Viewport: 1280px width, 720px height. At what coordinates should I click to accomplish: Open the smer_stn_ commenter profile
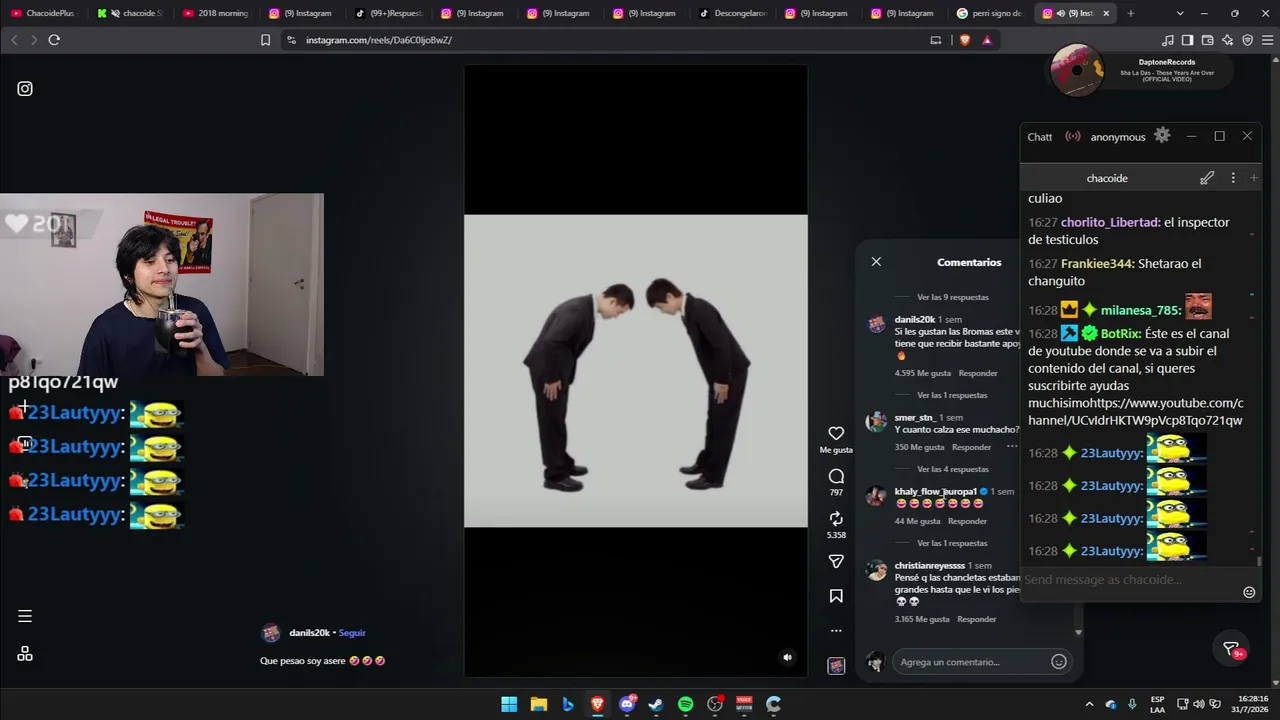tap(914, 417)
